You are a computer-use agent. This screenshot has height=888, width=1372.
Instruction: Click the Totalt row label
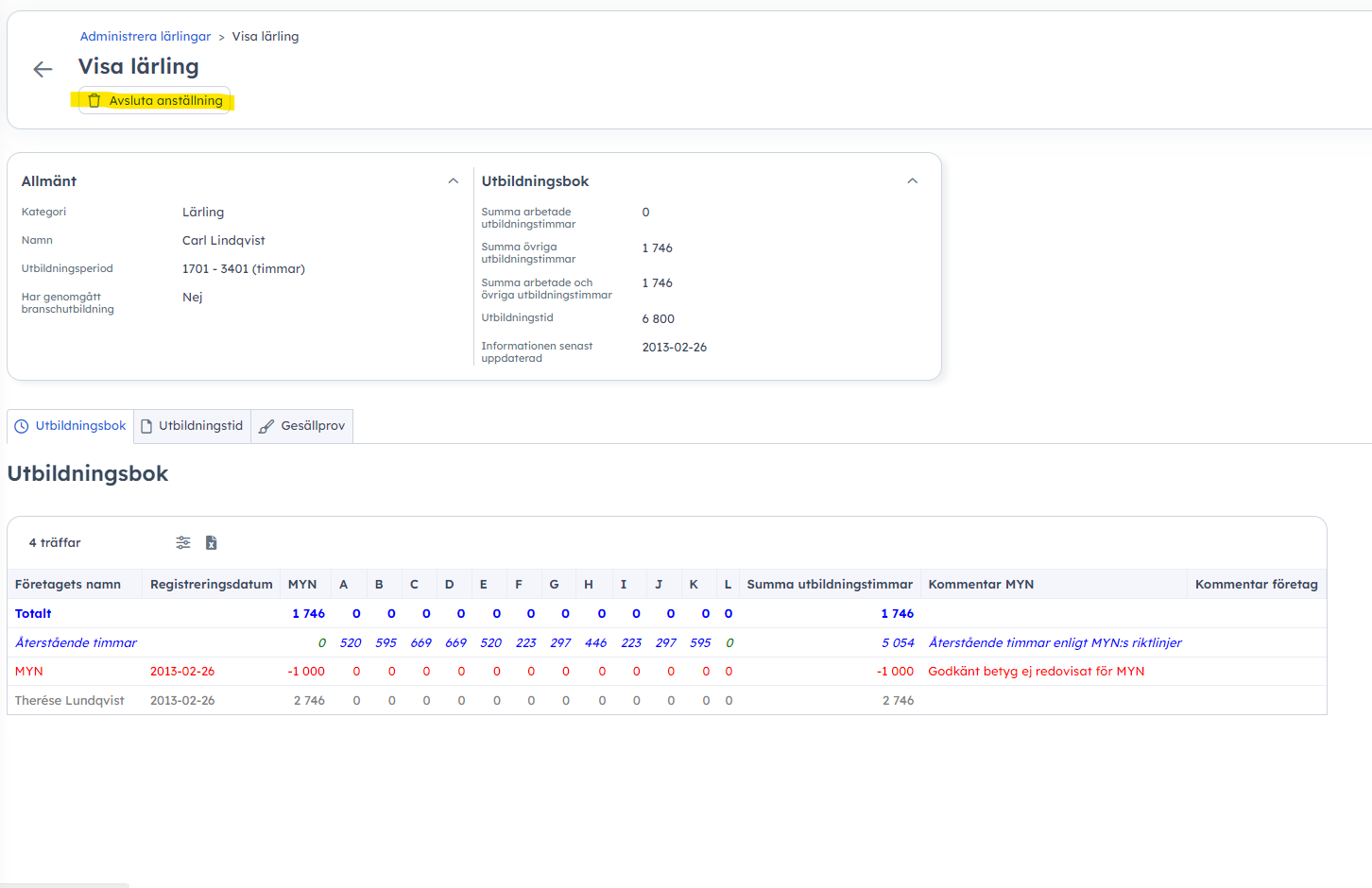pyautogui.click(x=33, y=614)
